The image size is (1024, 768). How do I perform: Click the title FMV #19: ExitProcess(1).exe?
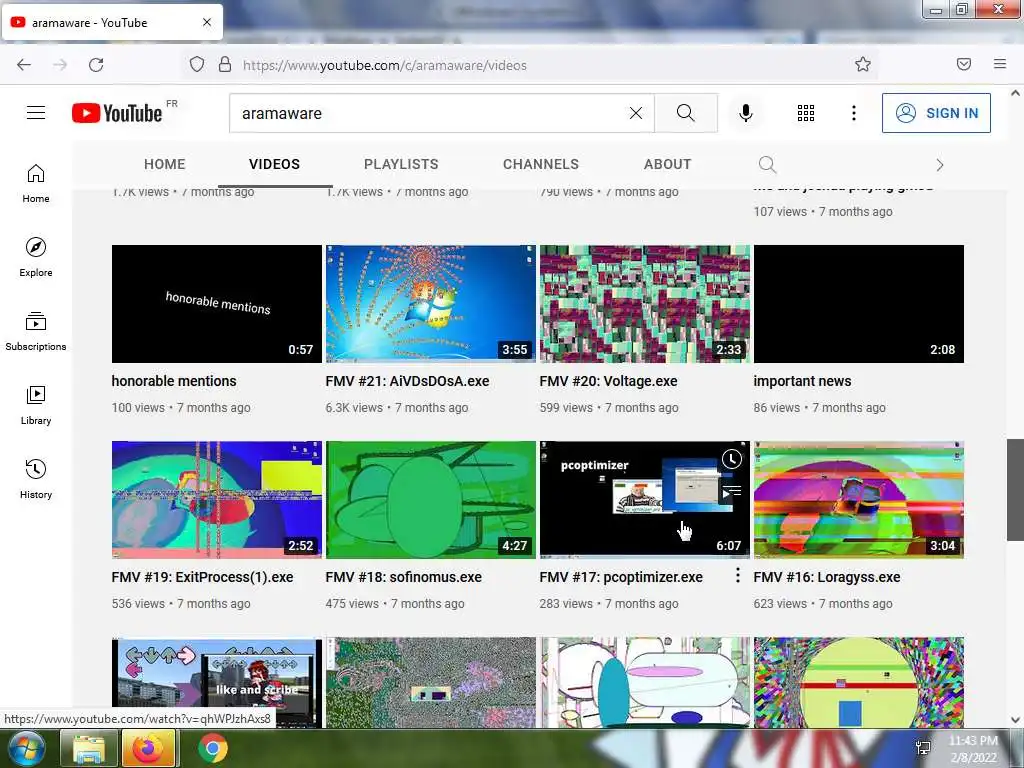202,577
